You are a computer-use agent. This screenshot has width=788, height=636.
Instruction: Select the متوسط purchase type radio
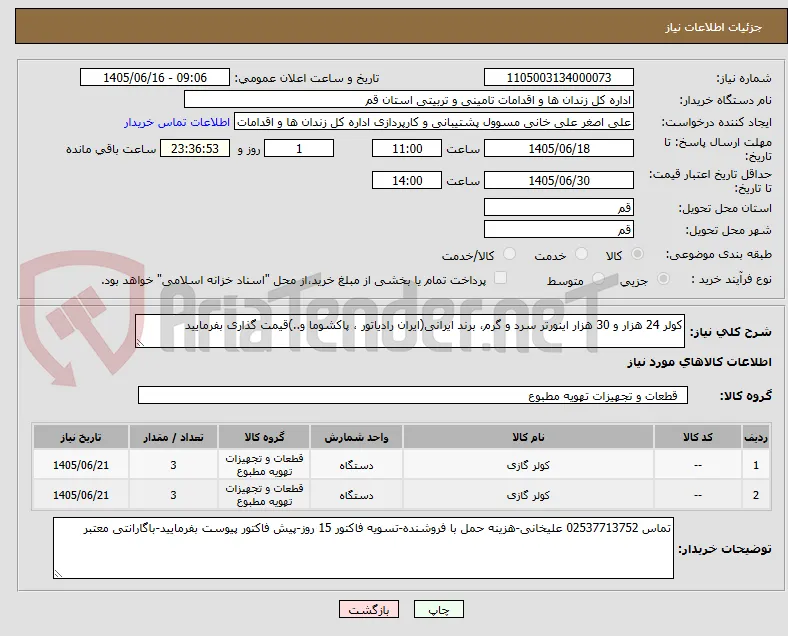point(598,279)
